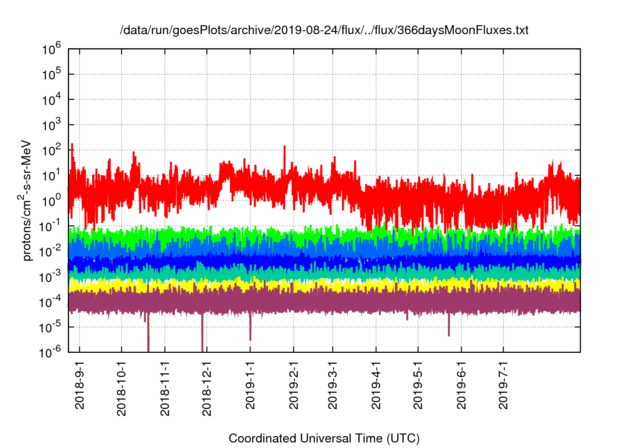This screenshot has width=640, height=448.
Task: Click the dark blue flux data band
Action: coord(300,260)
